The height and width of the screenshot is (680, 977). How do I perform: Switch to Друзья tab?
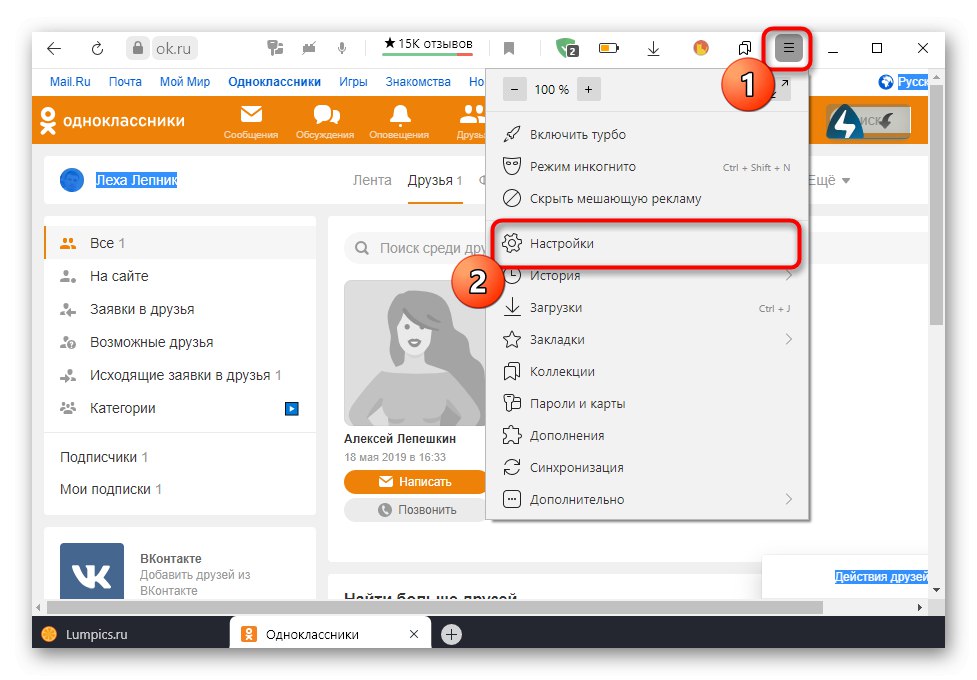coord(435,180)
